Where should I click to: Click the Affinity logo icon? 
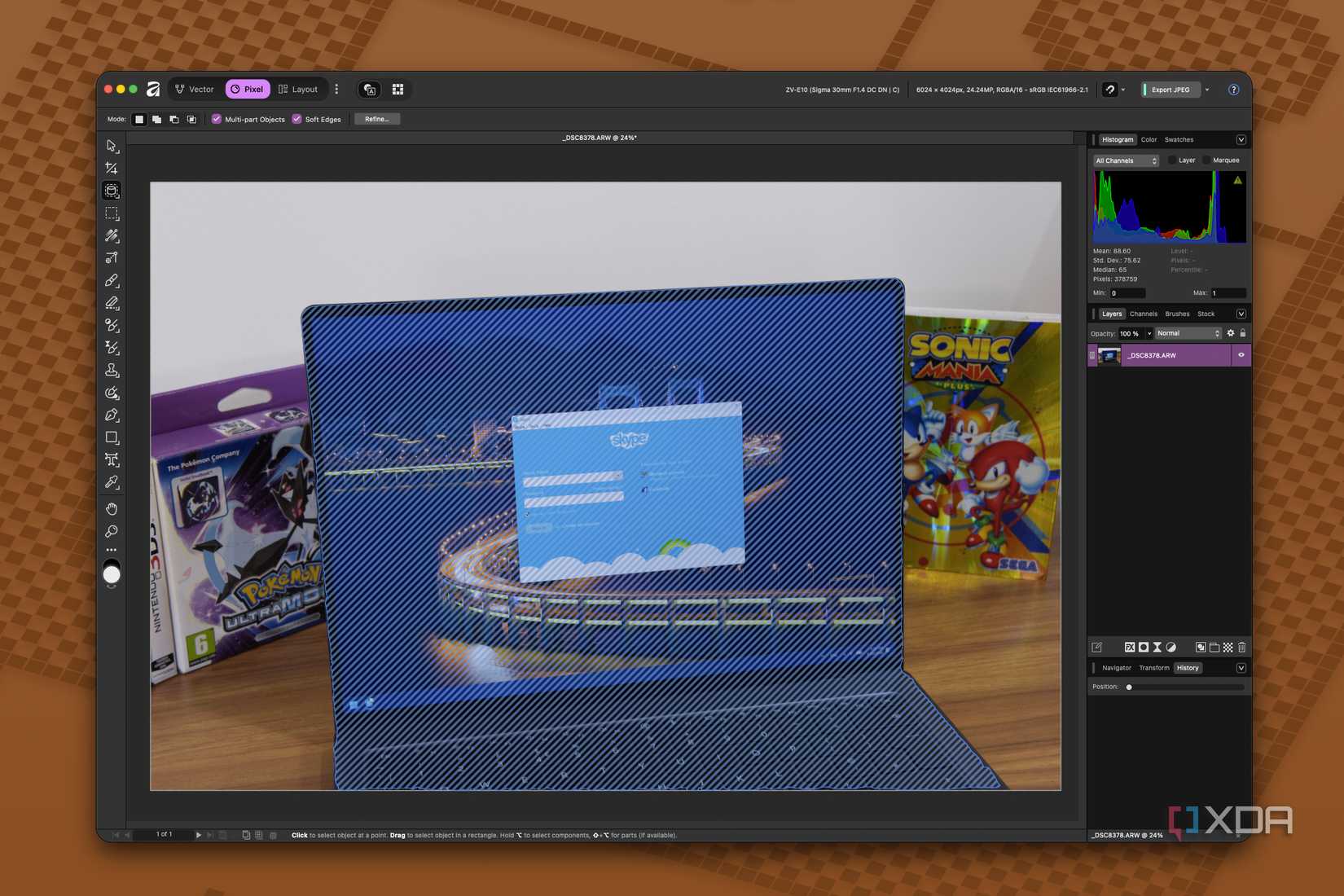pyautogui.click(x=153, y=89)
